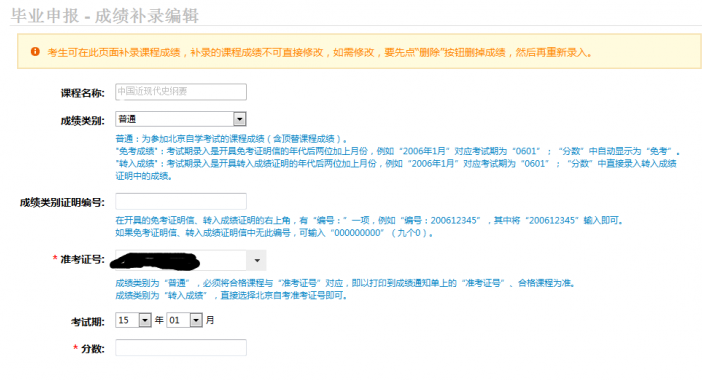
Task: Click the 考试期 label
Action: tap(88, 322)
